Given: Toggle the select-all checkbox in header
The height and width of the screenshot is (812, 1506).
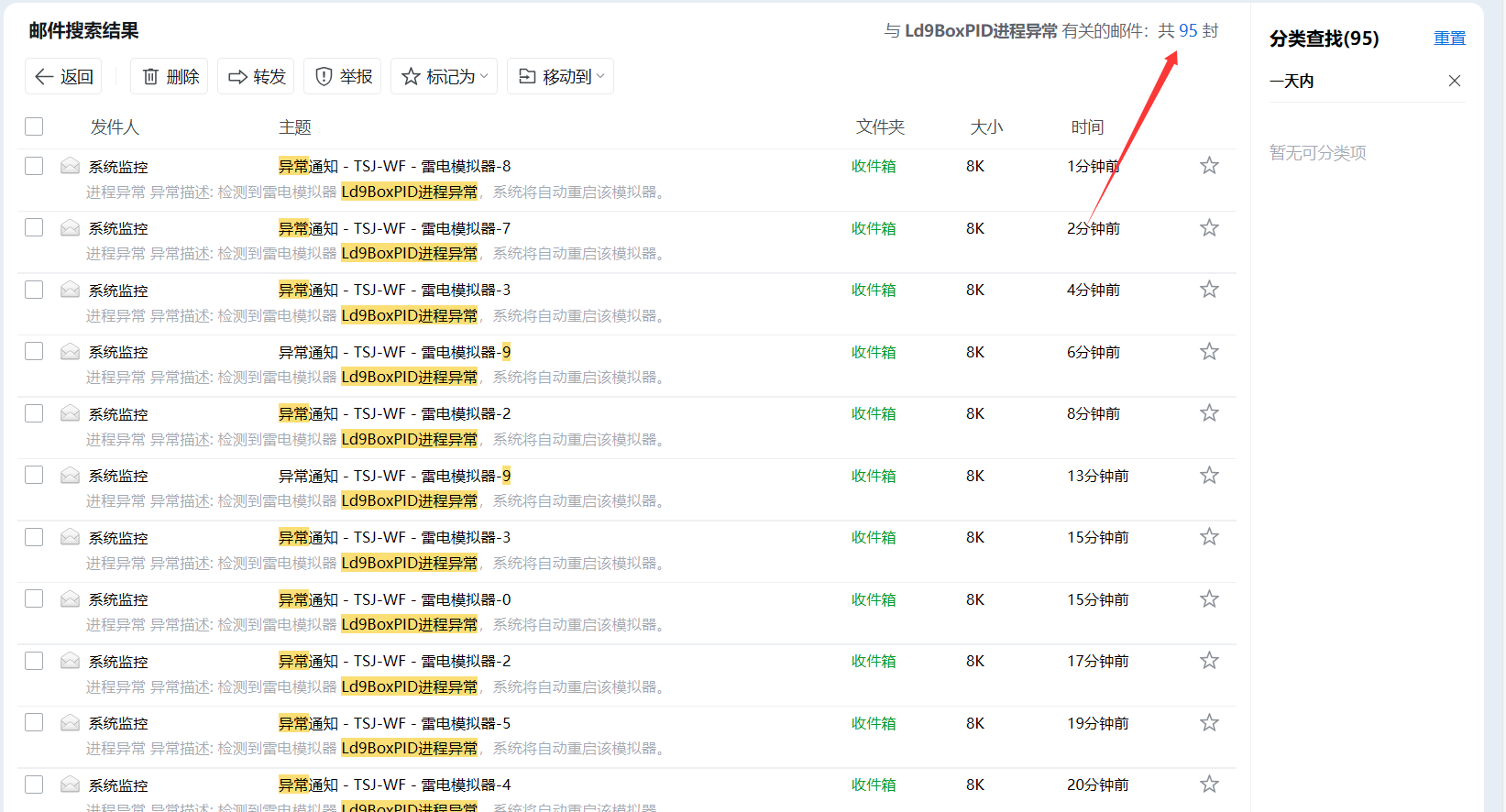Looking at the screenshot, I should 34,126.
